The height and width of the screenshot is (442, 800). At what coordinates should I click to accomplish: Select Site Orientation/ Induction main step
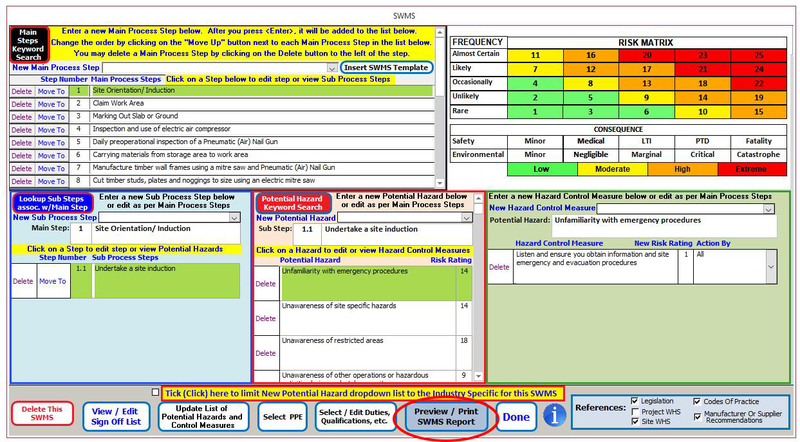tap(262, 91)
